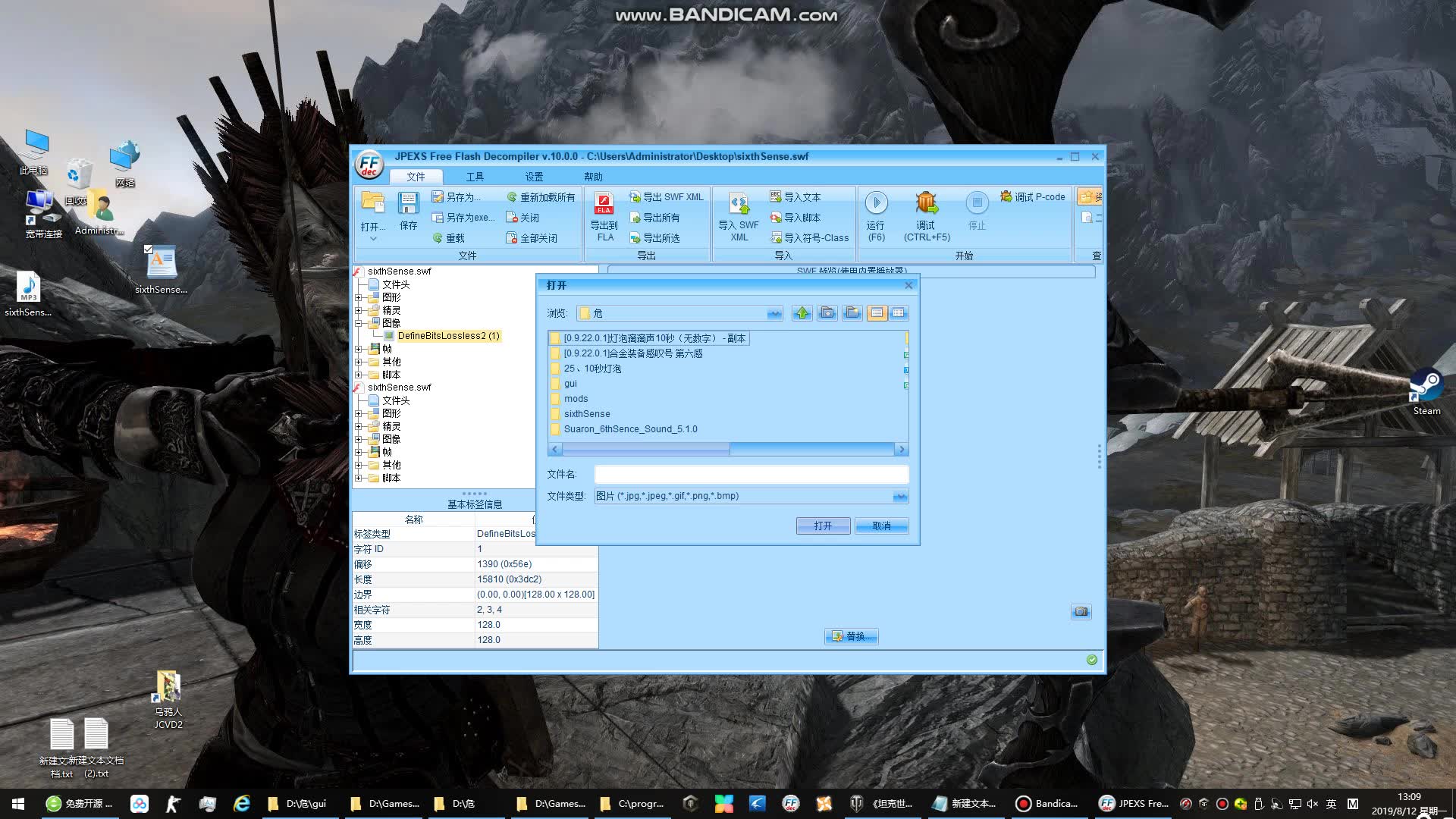
Task: Open the Windows Start menu
Action: pos(18,804)
